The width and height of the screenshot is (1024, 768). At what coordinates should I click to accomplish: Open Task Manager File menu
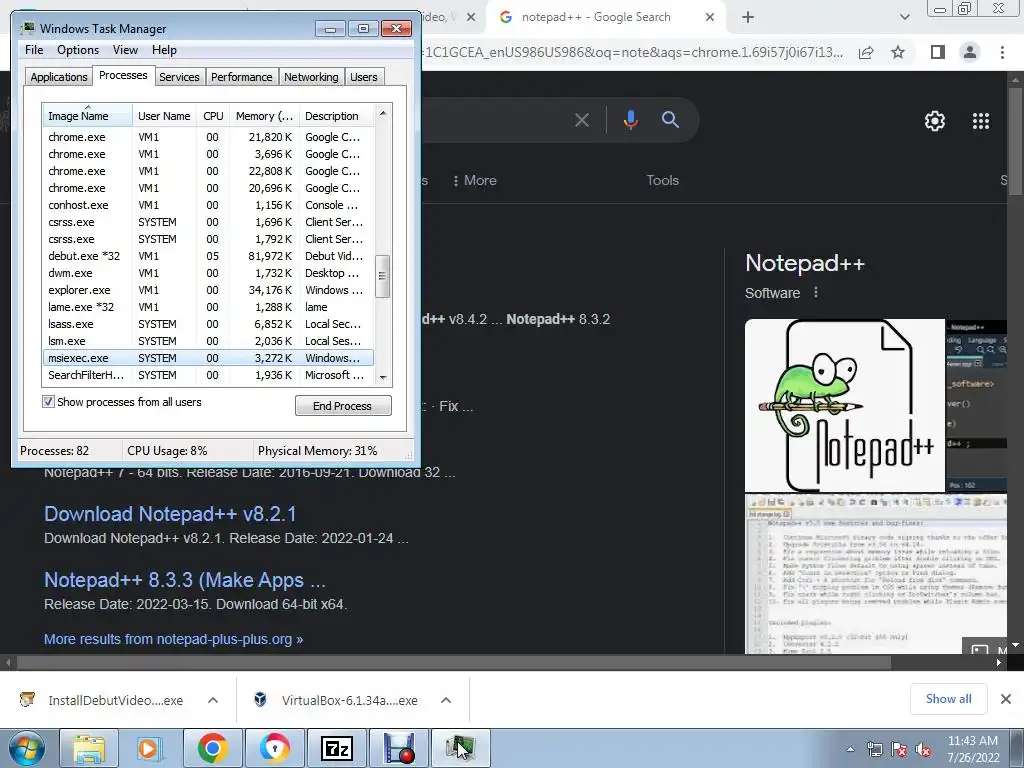click(34, 50)
